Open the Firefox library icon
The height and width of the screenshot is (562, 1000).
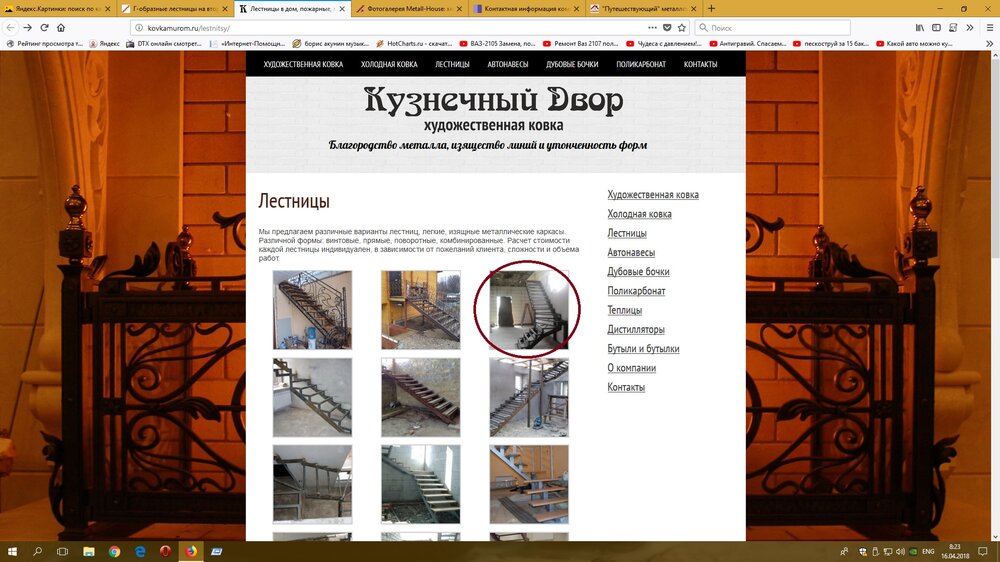920,27
